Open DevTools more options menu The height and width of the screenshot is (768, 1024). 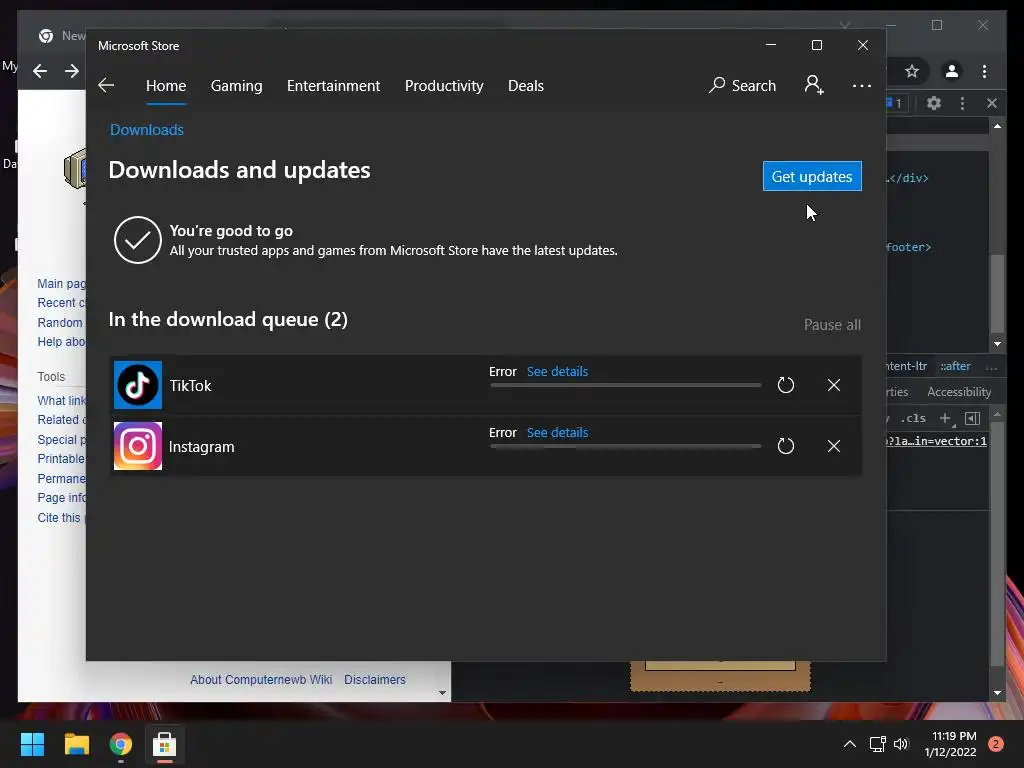pos(962,103)
